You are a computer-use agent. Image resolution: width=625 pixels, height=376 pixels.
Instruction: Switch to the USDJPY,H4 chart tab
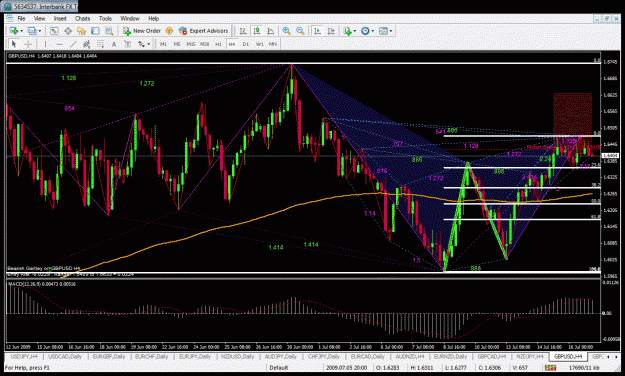coord(24,356)
